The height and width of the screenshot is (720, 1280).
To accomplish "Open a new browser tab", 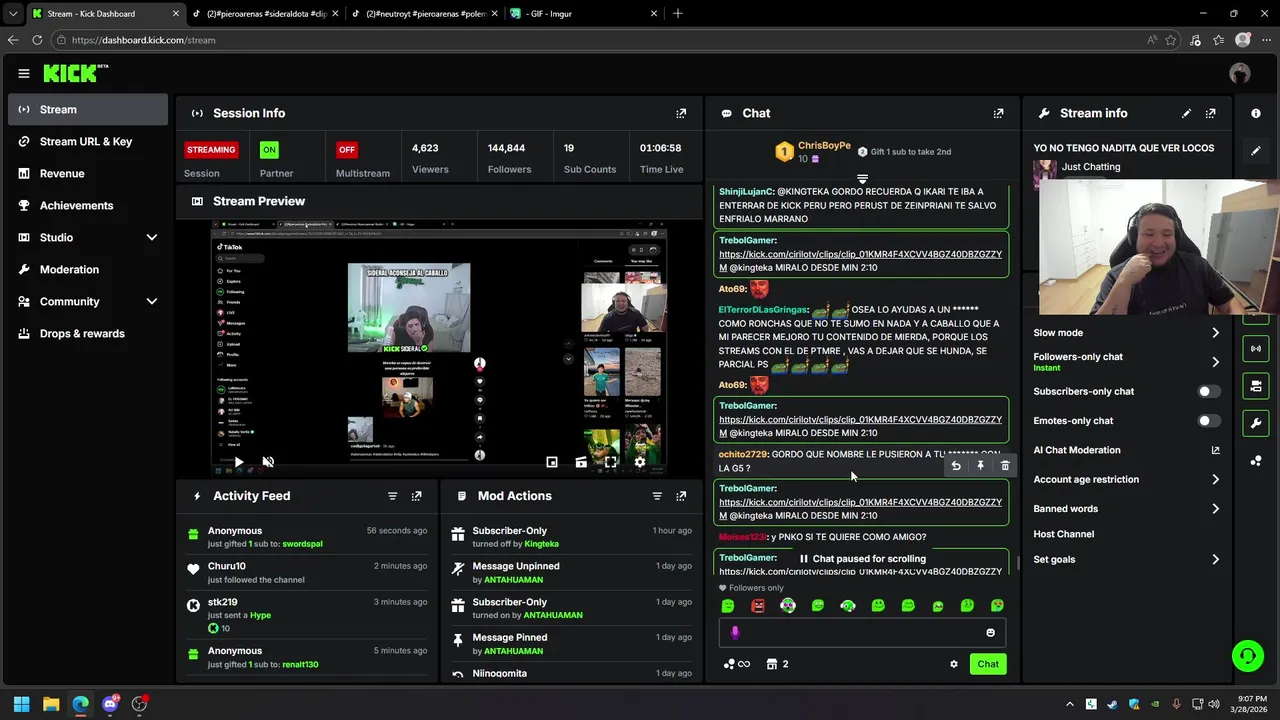I will [x=677, y=14].
